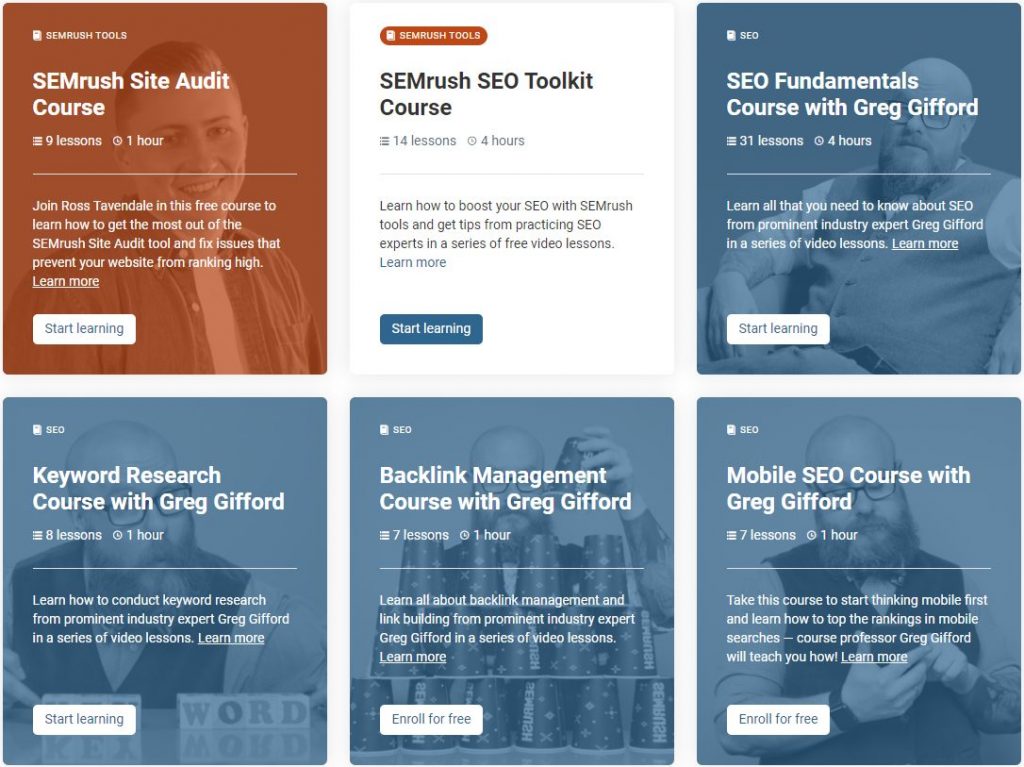This screenshot has height=767, width=1024.
Task: Open Learn more link on Mobile SEO card
Action: (x=874, y=657)
